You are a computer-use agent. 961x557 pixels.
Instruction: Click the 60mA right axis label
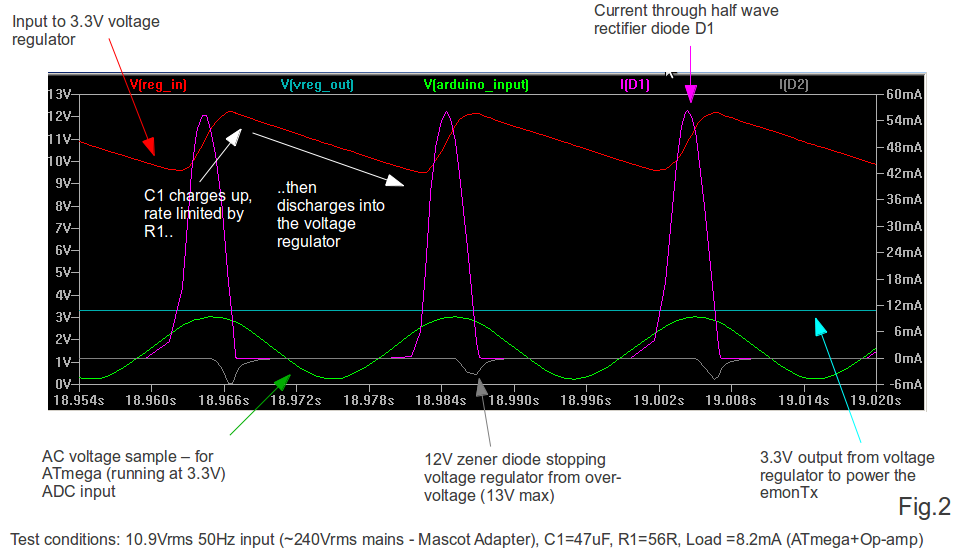pos(904,94)
